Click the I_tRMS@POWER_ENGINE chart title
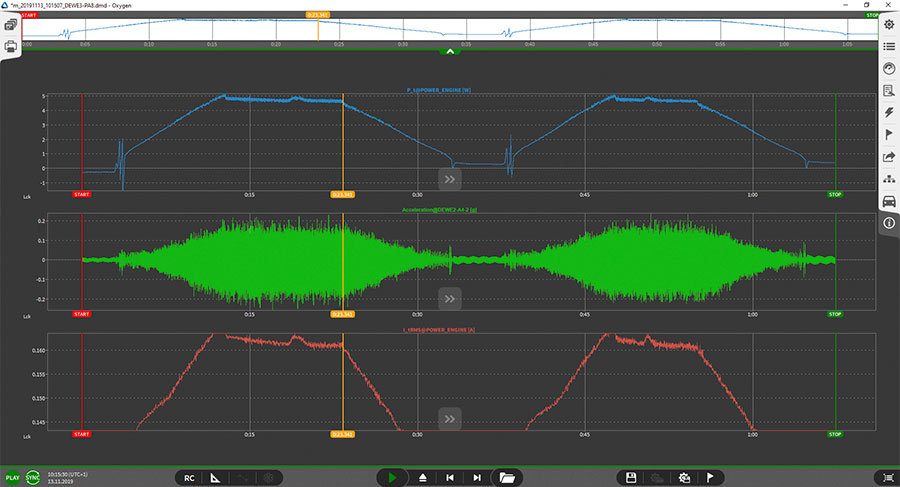The width and height of the screenshot is (900, 487). pyautogui.click(x=439, y=330)
